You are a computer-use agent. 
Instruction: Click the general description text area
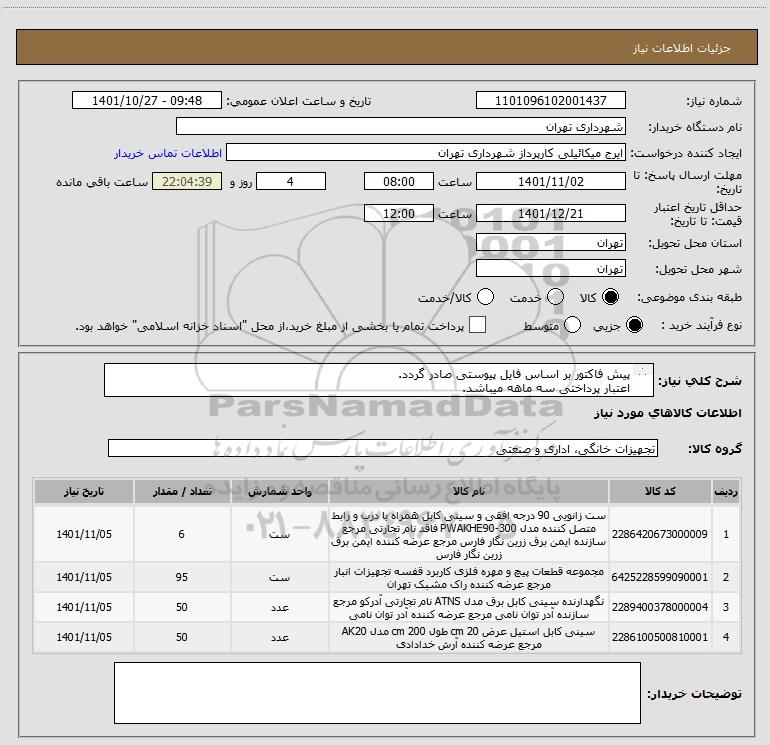pyautogui.click(x=379, y=381)
